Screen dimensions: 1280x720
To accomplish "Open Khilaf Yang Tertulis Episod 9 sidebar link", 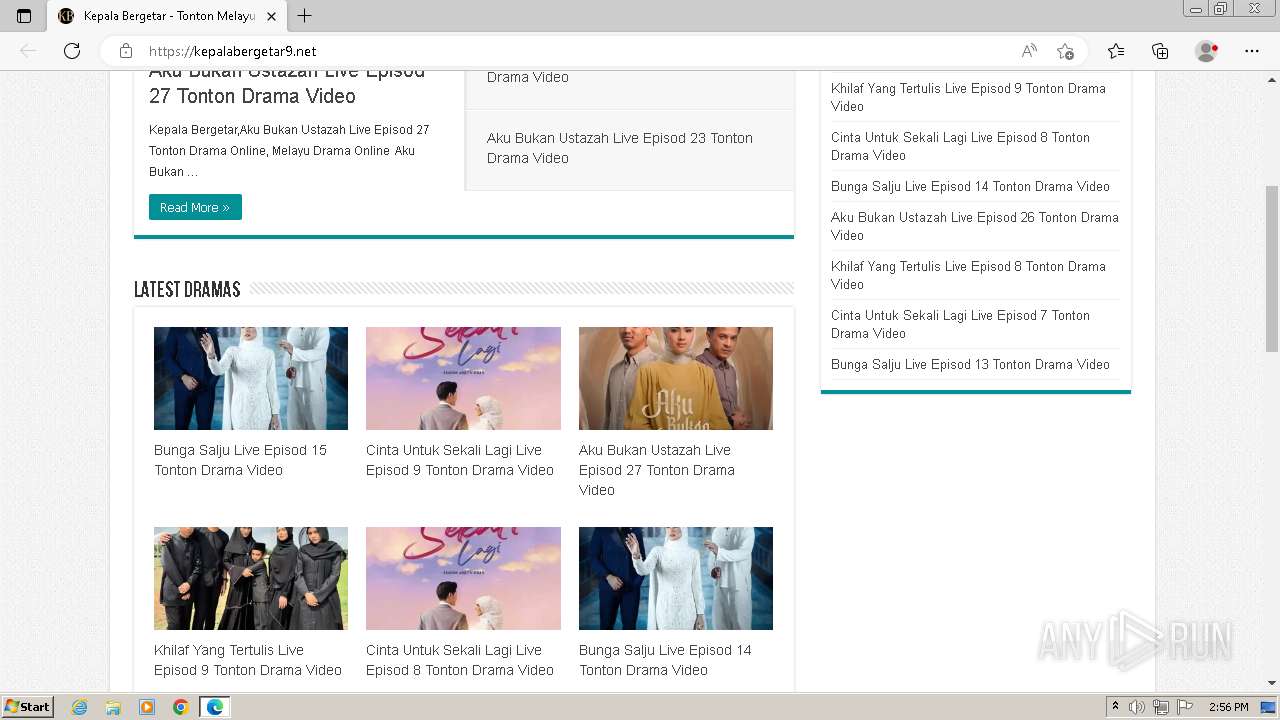I will tap(968, 97).
